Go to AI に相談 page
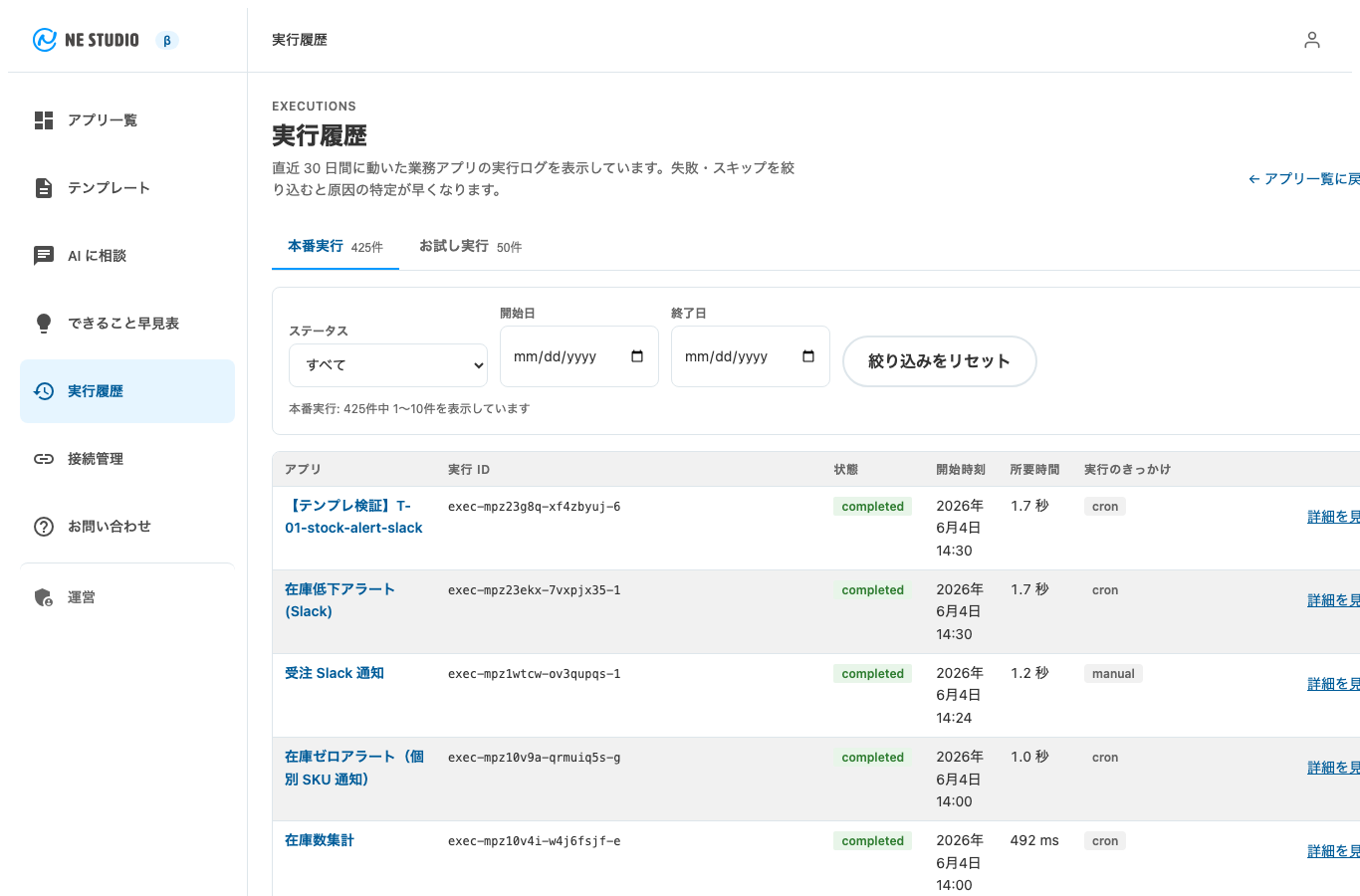 coord(127,256)
